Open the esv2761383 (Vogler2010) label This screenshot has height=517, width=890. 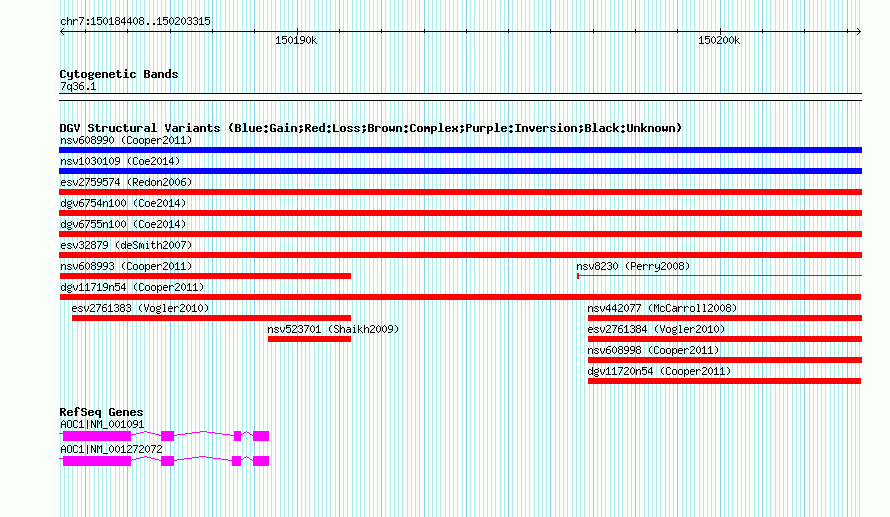pos(140,308)
